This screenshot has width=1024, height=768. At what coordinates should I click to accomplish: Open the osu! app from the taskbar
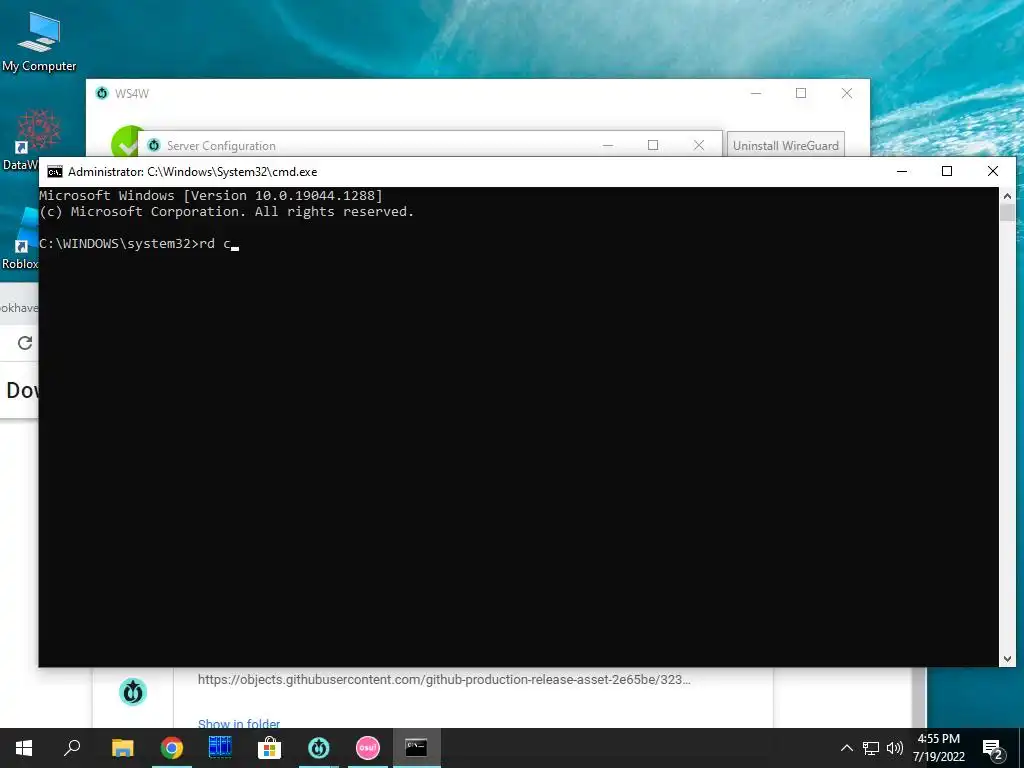368,748
